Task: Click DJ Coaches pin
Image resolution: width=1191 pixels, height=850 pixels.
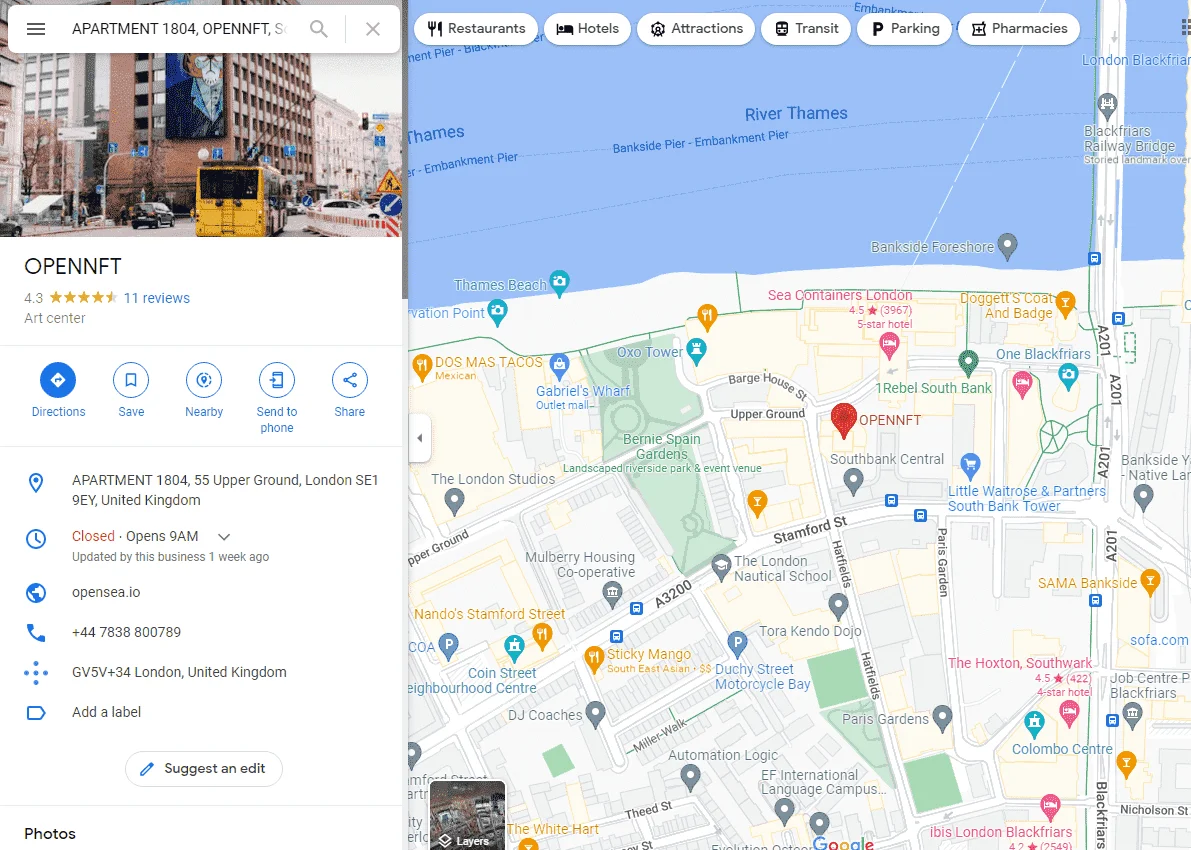Action: [596, 713]
